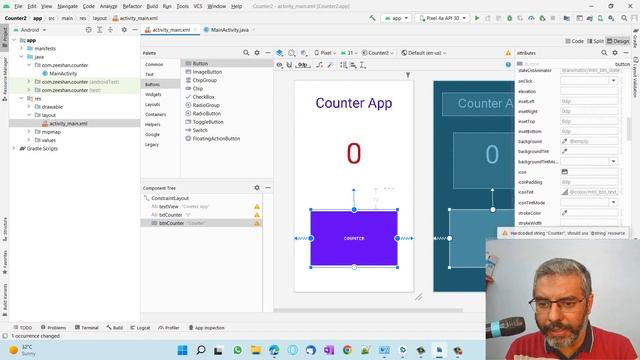Screen dimensions: 640x360
Task: Open the File menu
Action: point(18,6)
